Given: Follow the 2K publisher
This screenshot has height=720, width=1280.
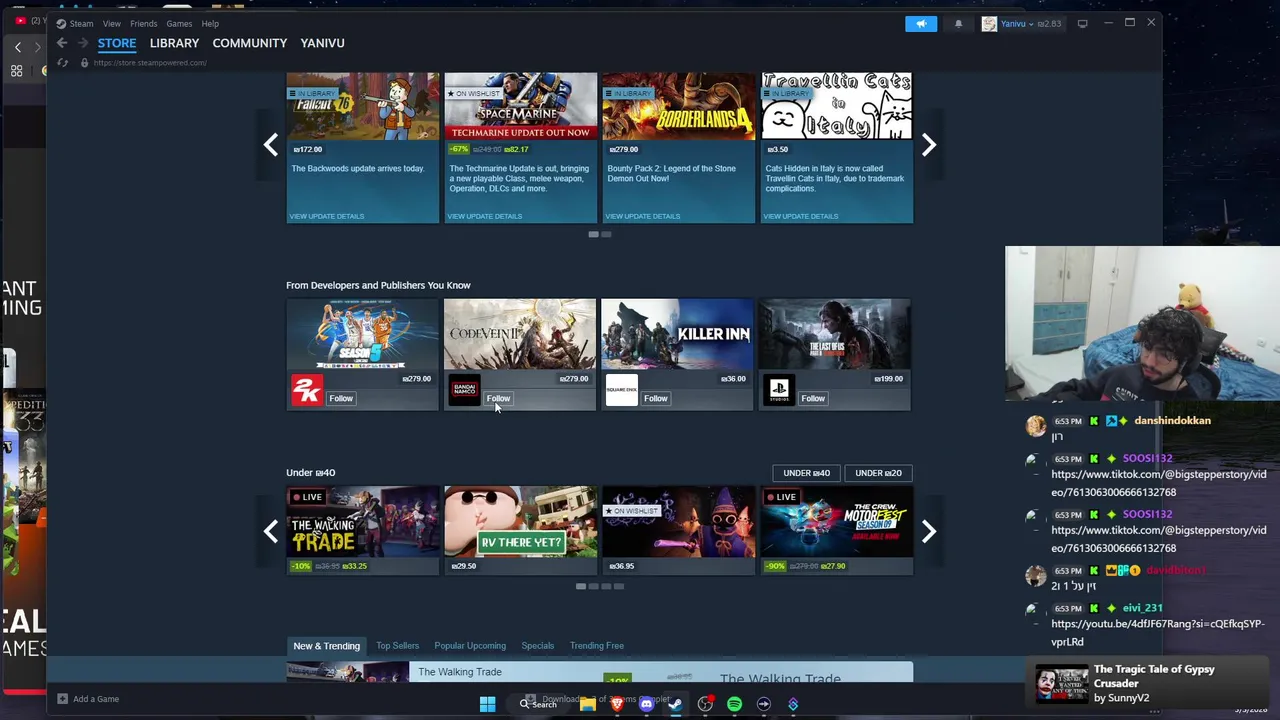Looking at the screenshot, I should click(341, 398).
